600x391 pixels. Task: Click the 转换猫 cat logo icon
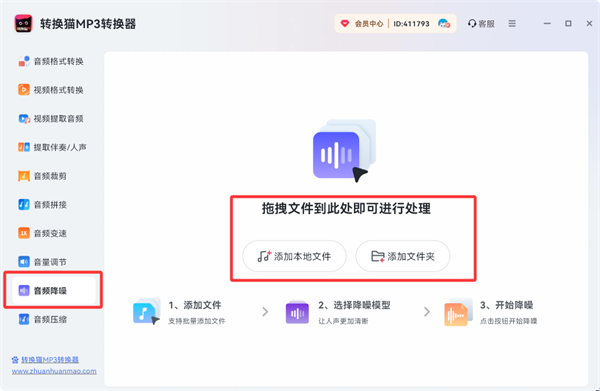pyautogui.click(x=23, y=24)
